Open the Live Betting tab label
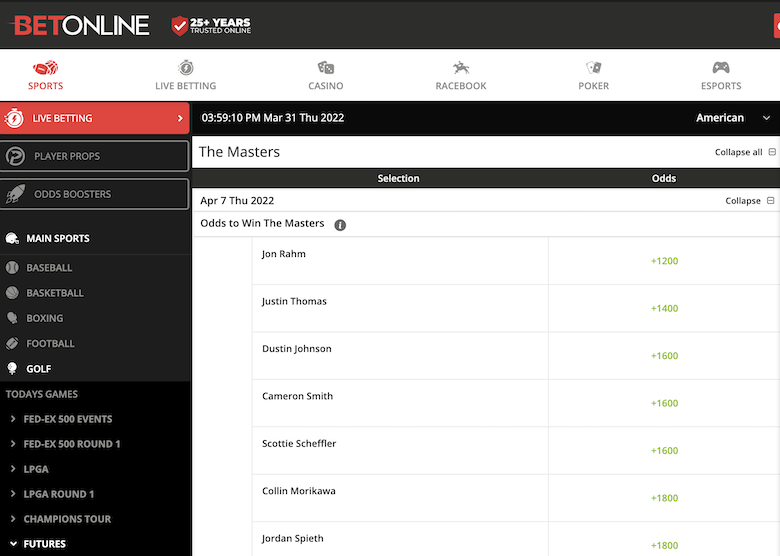 pyautogui.click(x=186, y=86)
